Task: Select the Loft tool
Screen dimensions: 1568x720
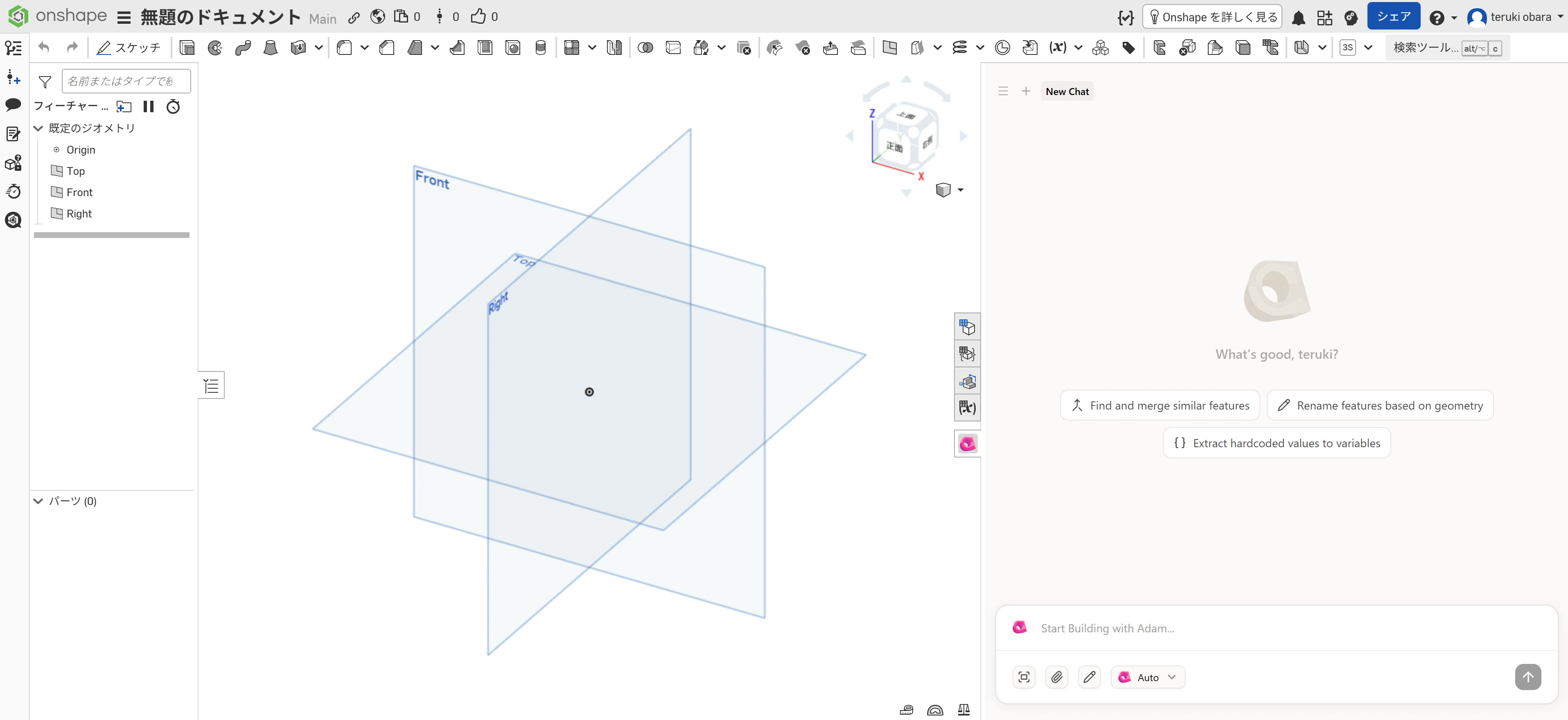Action: point(270,48)
